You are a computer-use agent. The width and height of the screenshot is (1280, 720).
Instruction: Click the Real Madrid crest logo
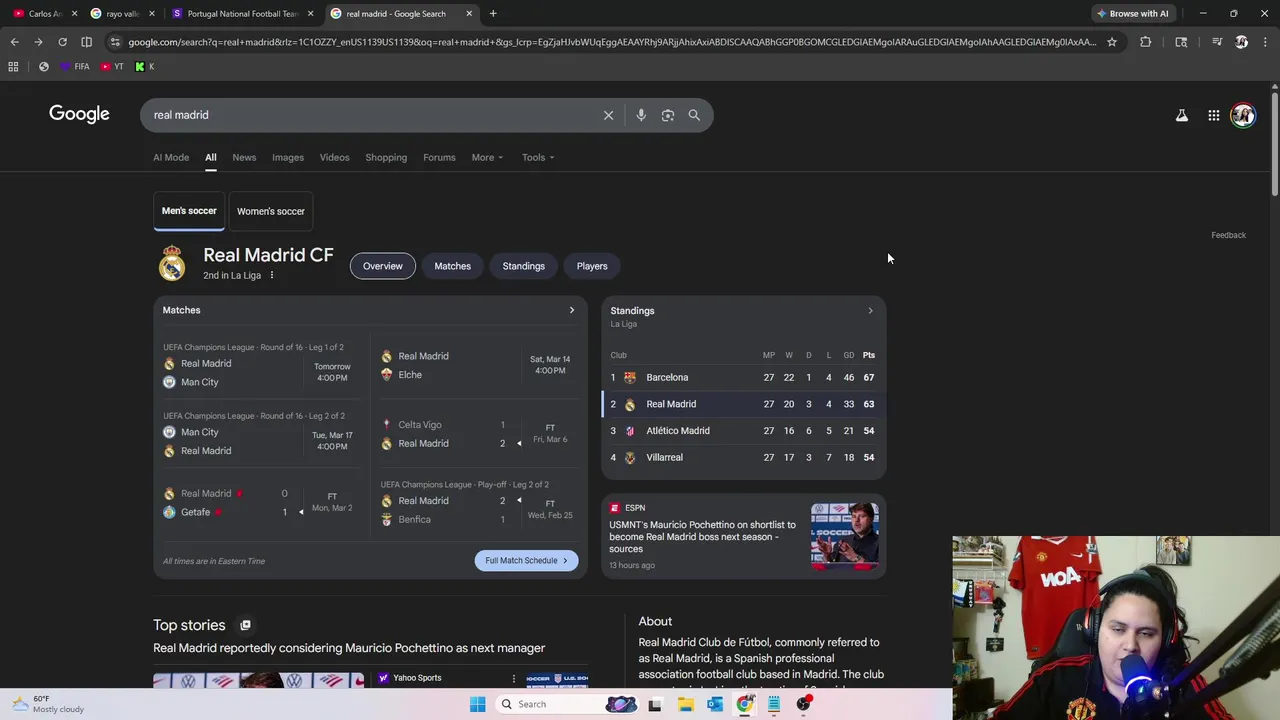172,264
